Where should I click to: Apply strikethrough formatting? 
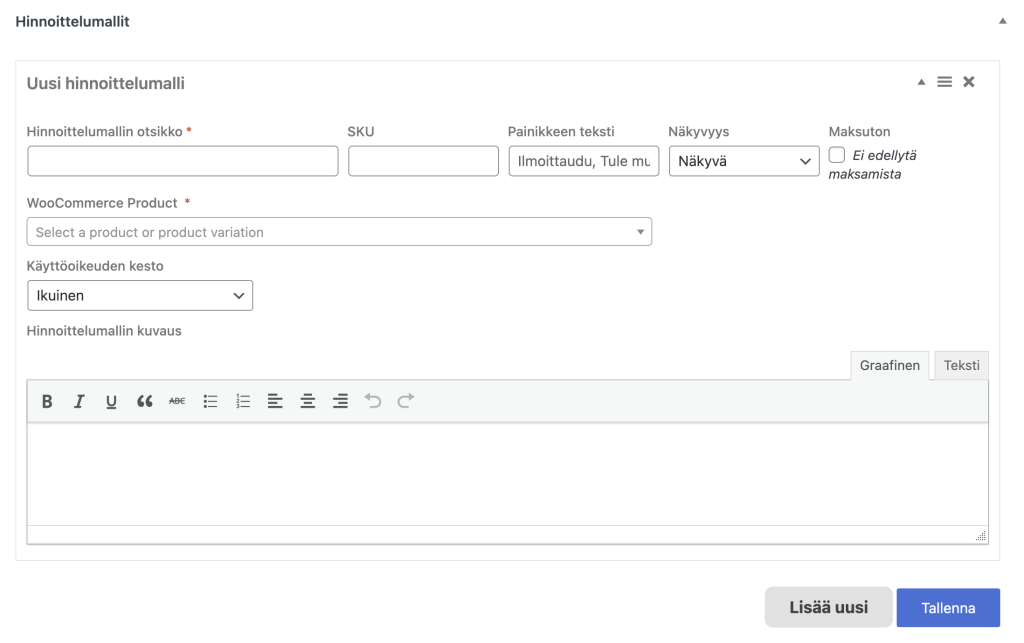click(x=177, y=401)
